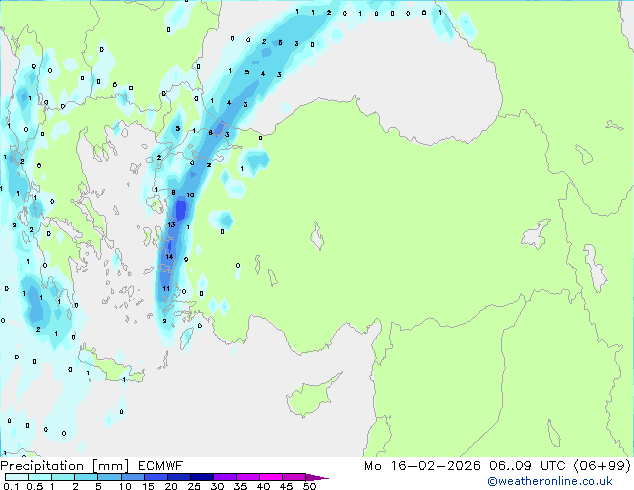The image size is (634, 490).
Task: Click the '0.5' legend scale label
Action: click(34, 486)
